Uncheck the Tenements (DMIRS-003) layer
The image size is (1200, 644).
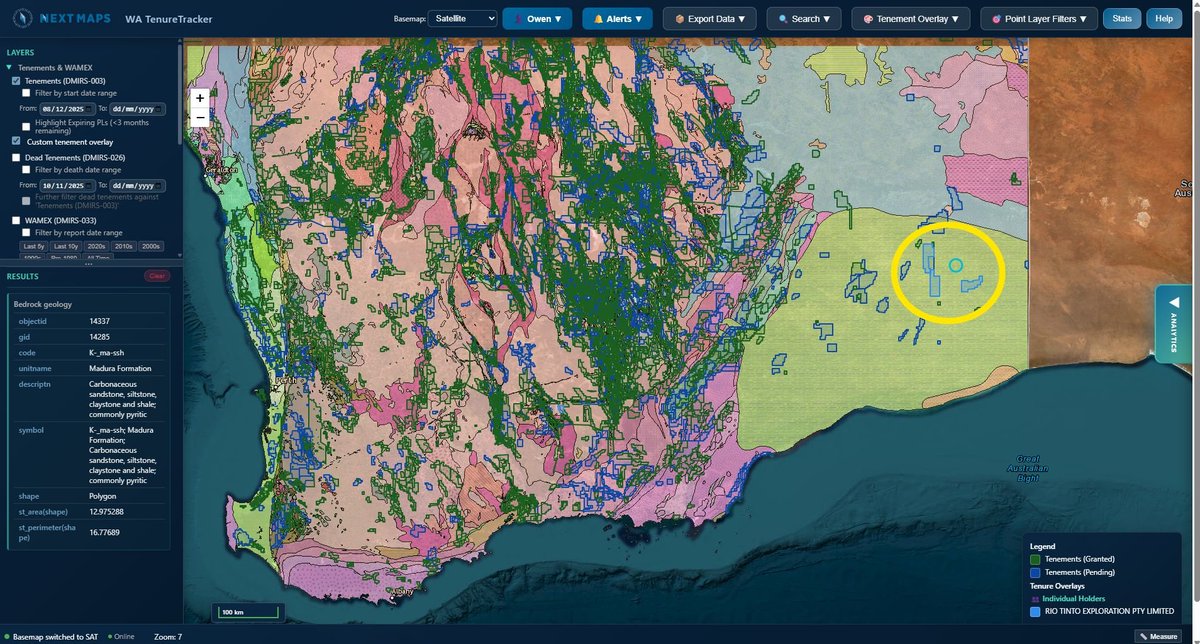16,80
